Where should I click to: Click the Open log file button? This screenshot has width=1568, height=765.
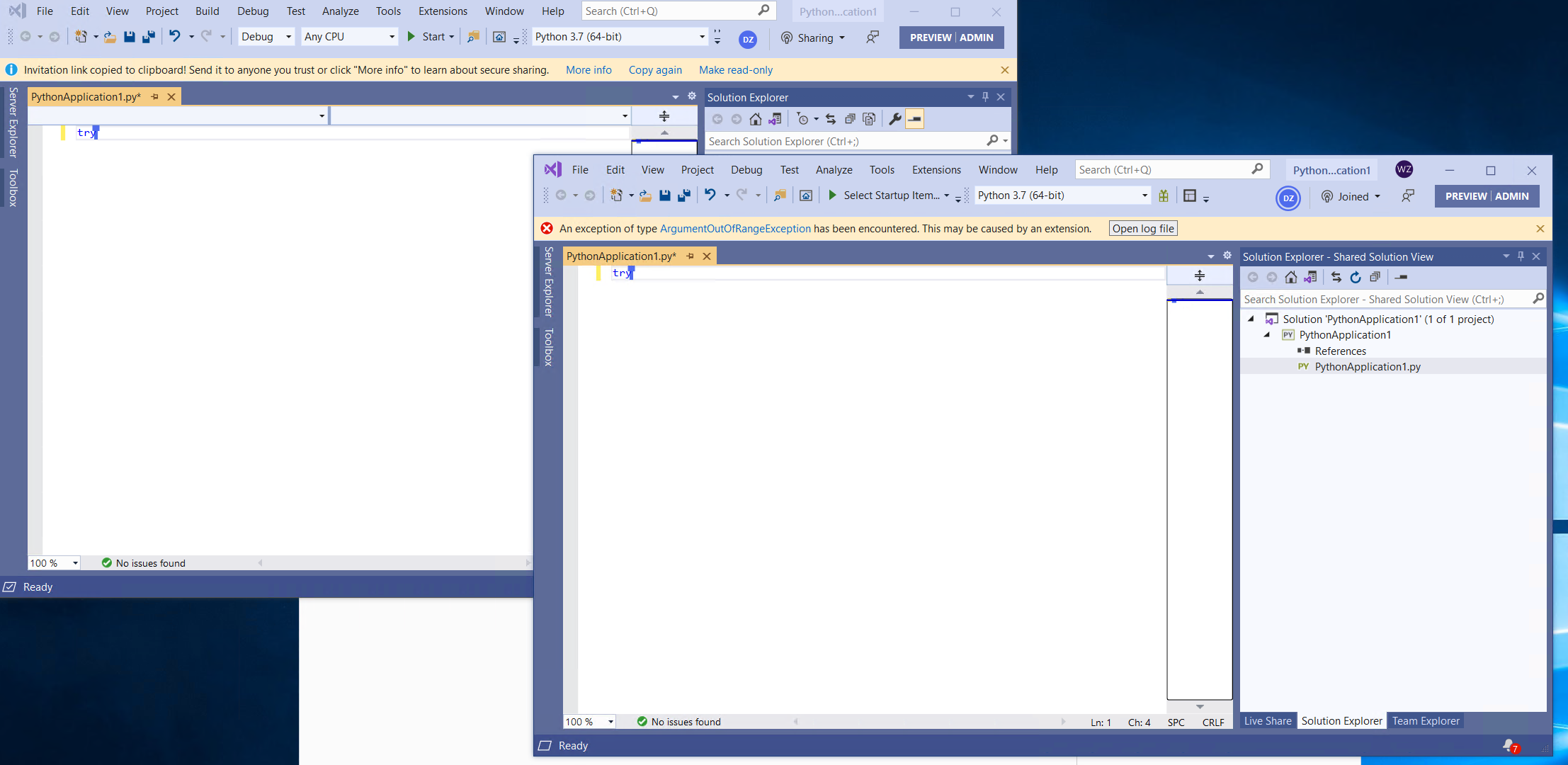point(1142,228)
